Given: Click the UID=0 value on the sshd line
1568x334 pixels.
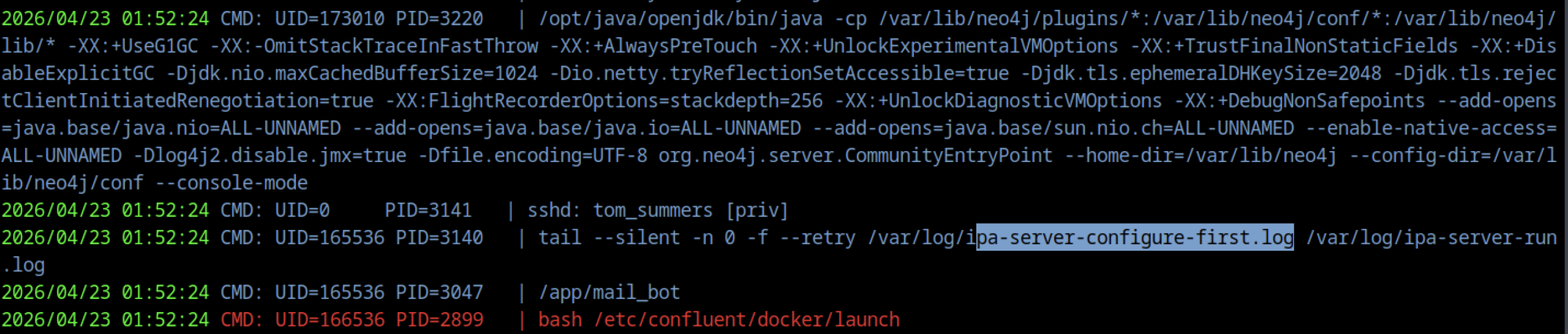Looking at the screenshot, I should 302,210.
